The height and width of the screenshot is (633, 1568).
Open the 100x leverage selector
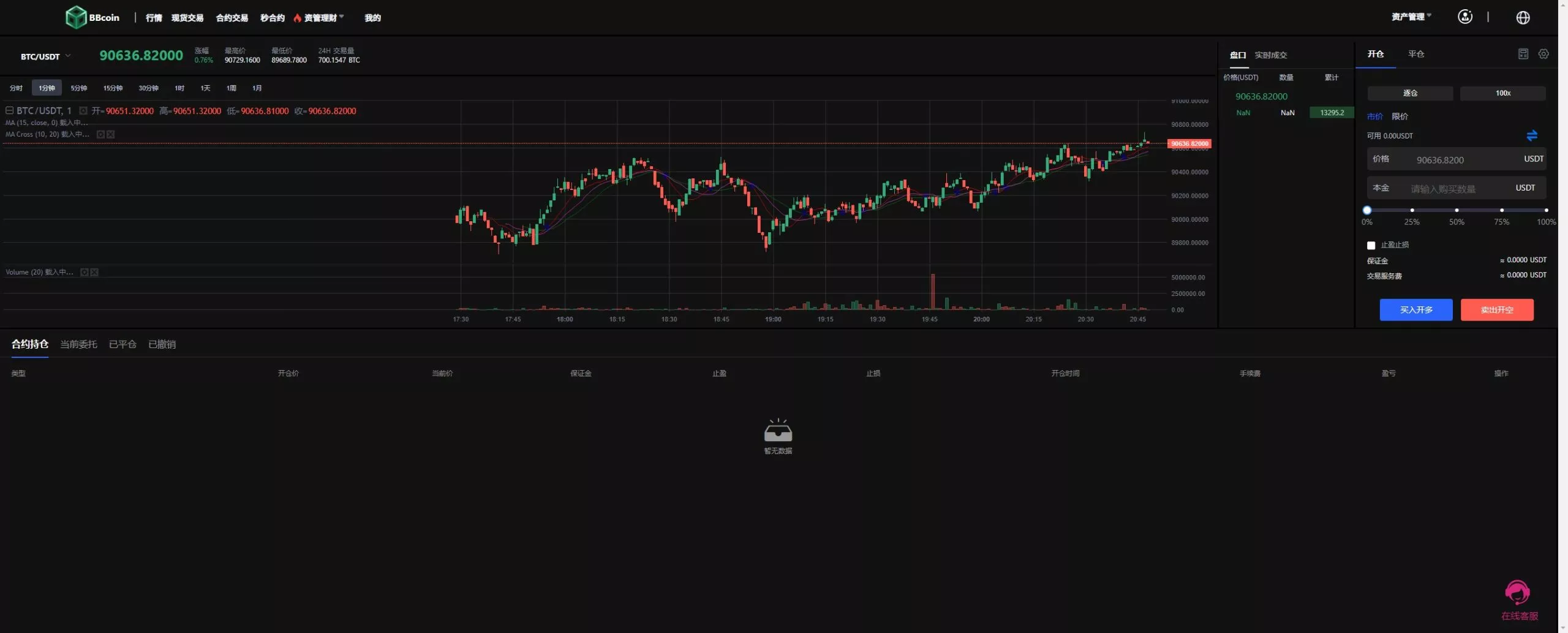coord(1502,93)
